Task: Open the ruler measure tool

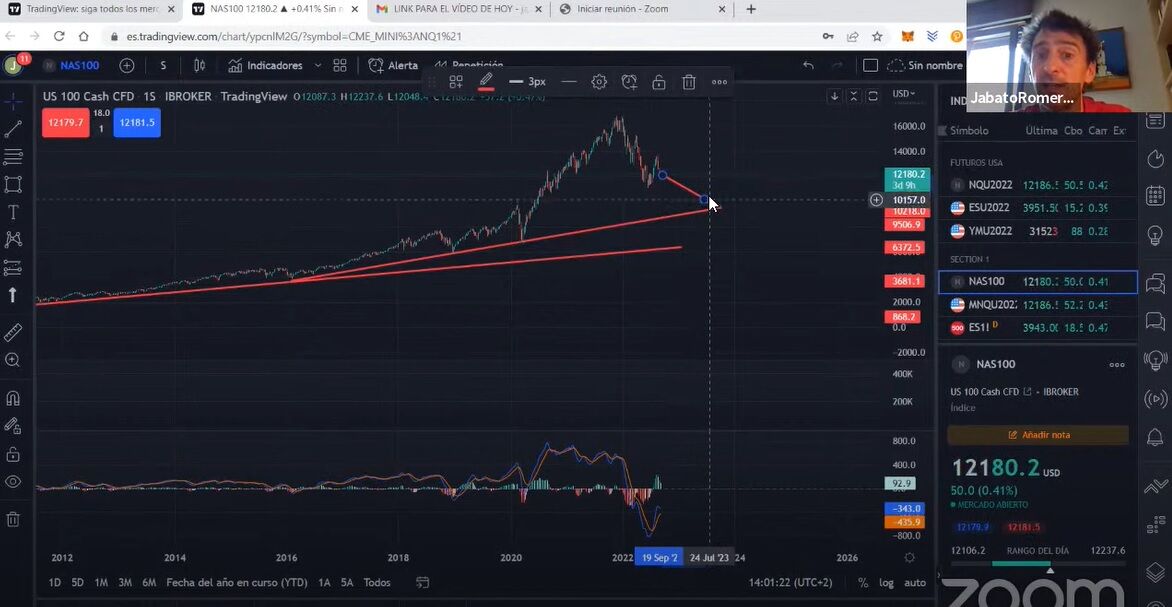Action: [13, 333]
